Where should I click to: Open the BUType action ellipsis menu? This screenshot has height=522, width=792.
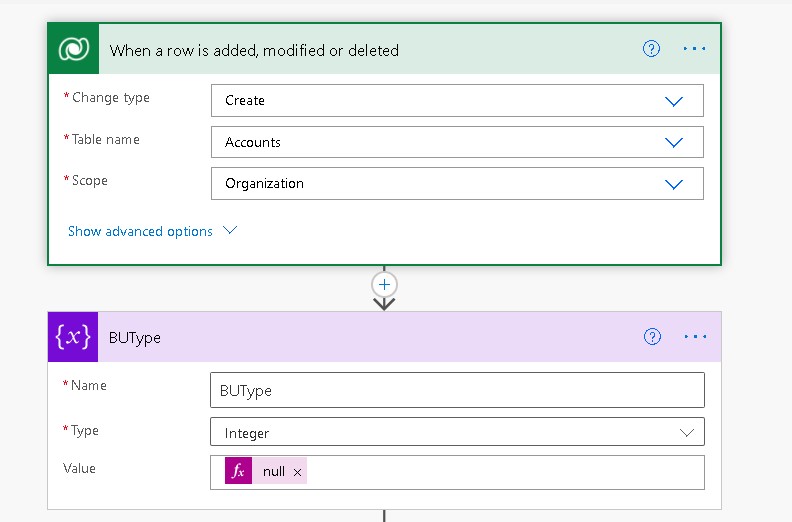tap(695, 337)
